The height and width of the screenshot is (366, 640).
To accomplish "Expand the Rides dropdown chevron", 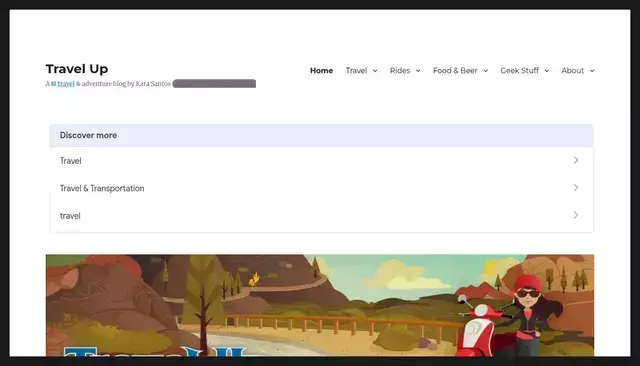I will coord(418,71).
